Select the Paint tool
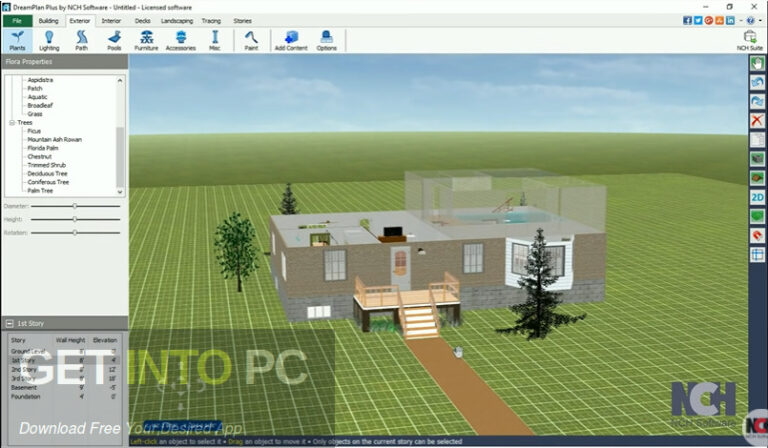The height and width of the screenshot is (448, 768). pyautogui.click(x=251, y=40)
